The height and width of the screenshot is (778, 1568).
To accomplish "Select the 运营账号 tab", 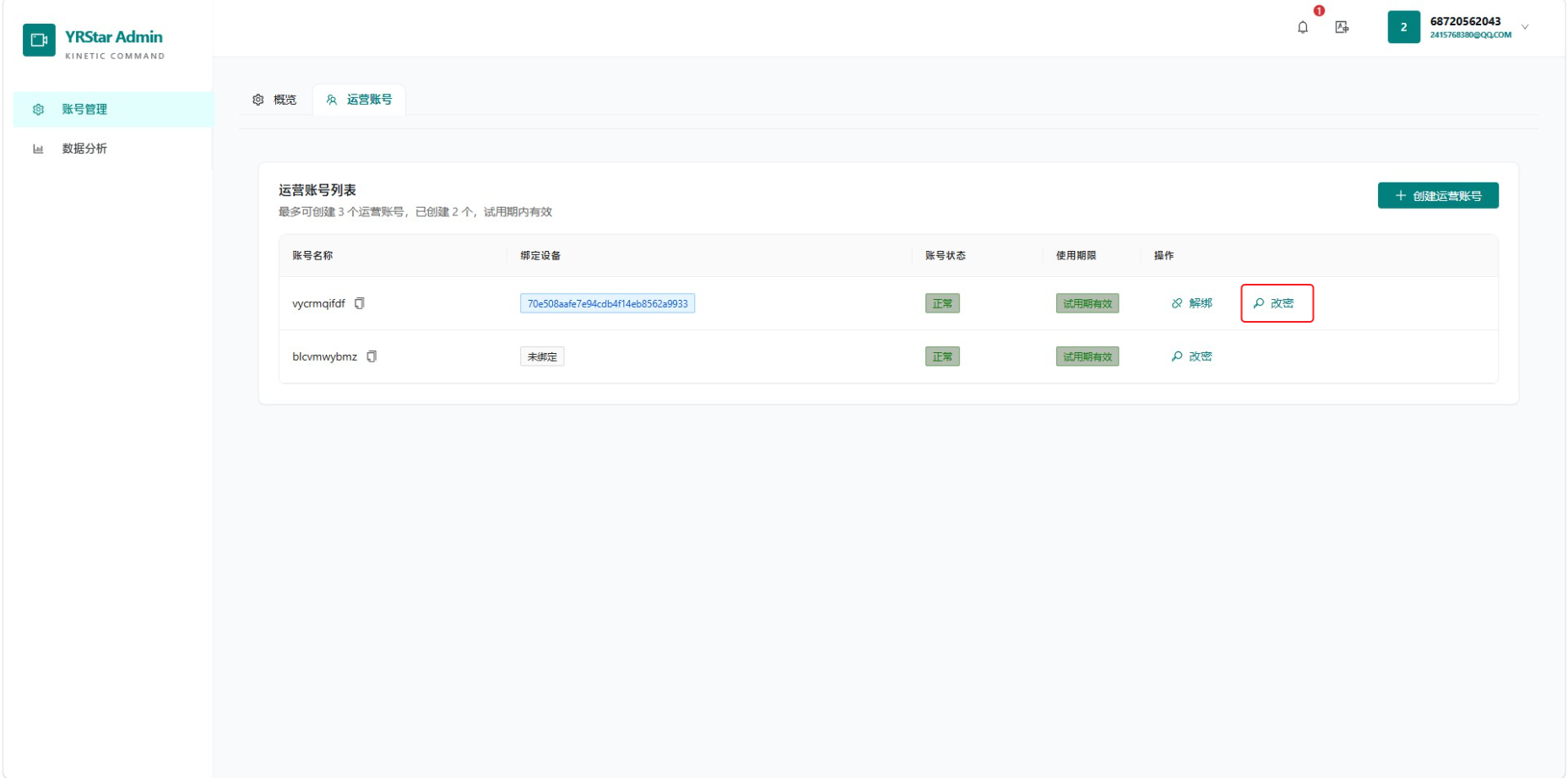I will coord(360,100).
